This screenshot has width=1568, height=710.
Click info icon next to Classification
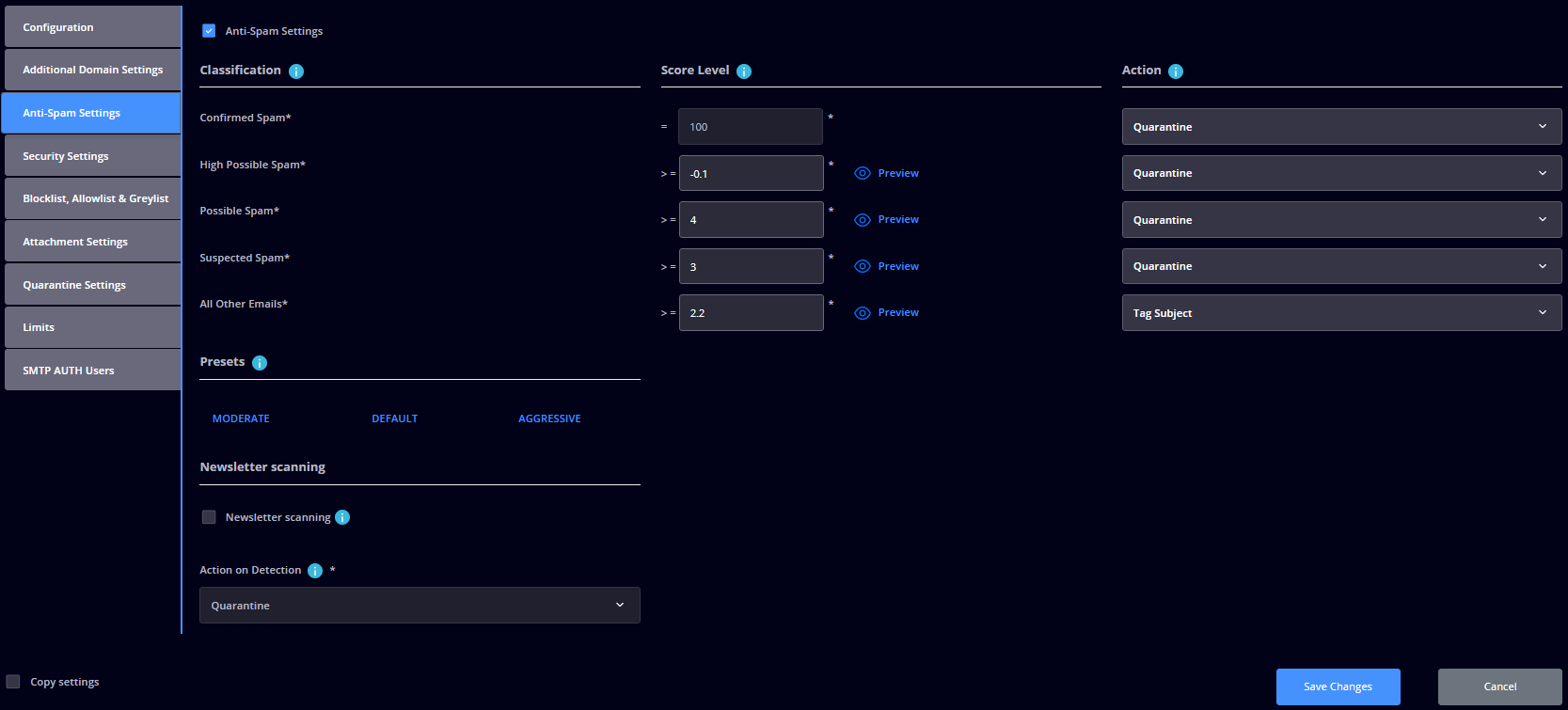point(296,71)
